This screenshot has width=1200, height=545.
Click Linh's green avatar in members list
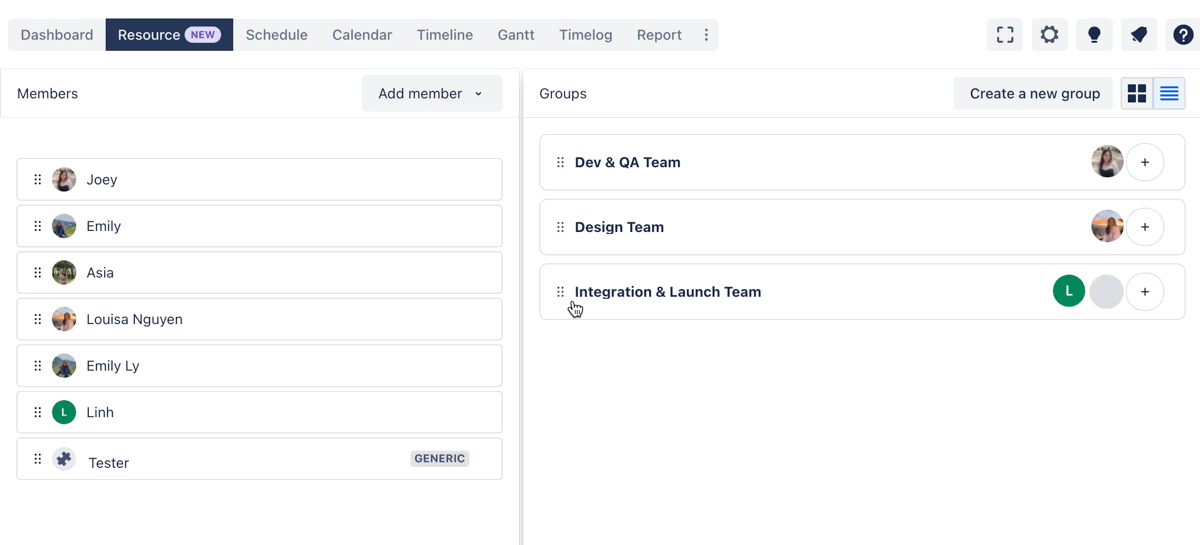[64, 412]
